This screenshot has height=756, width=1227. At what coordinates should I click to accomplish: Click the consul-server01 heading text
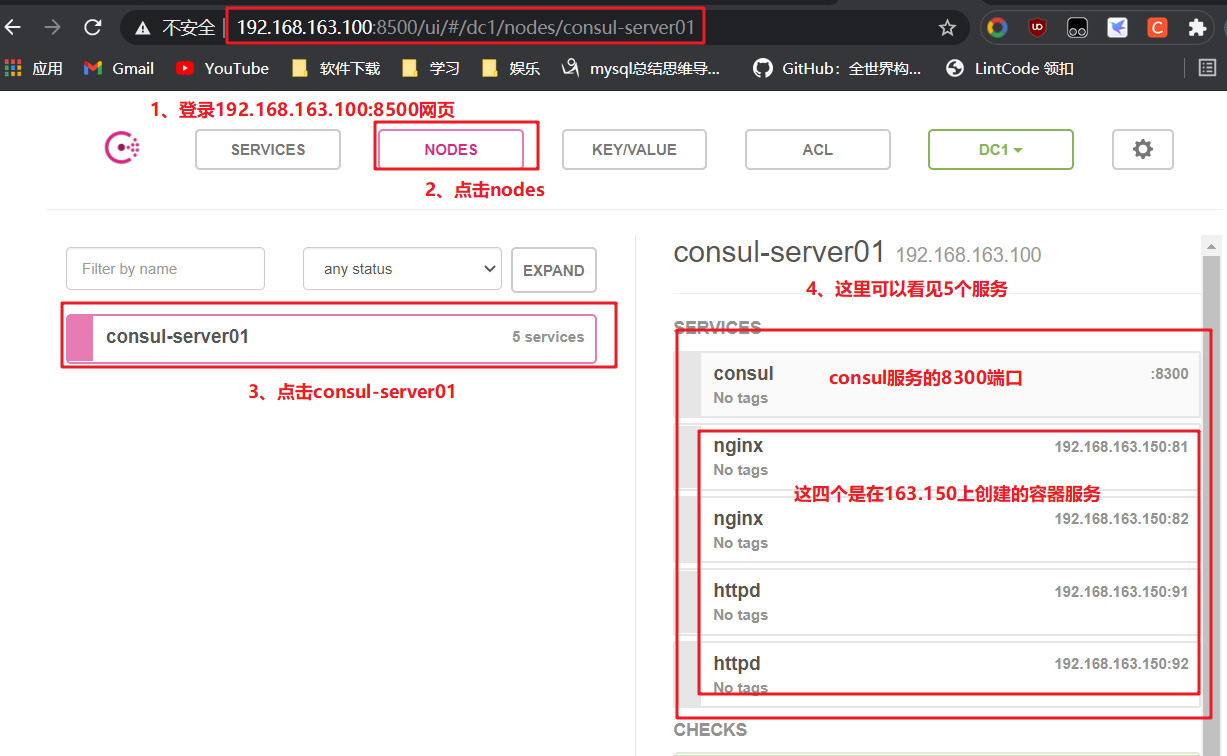780,252
